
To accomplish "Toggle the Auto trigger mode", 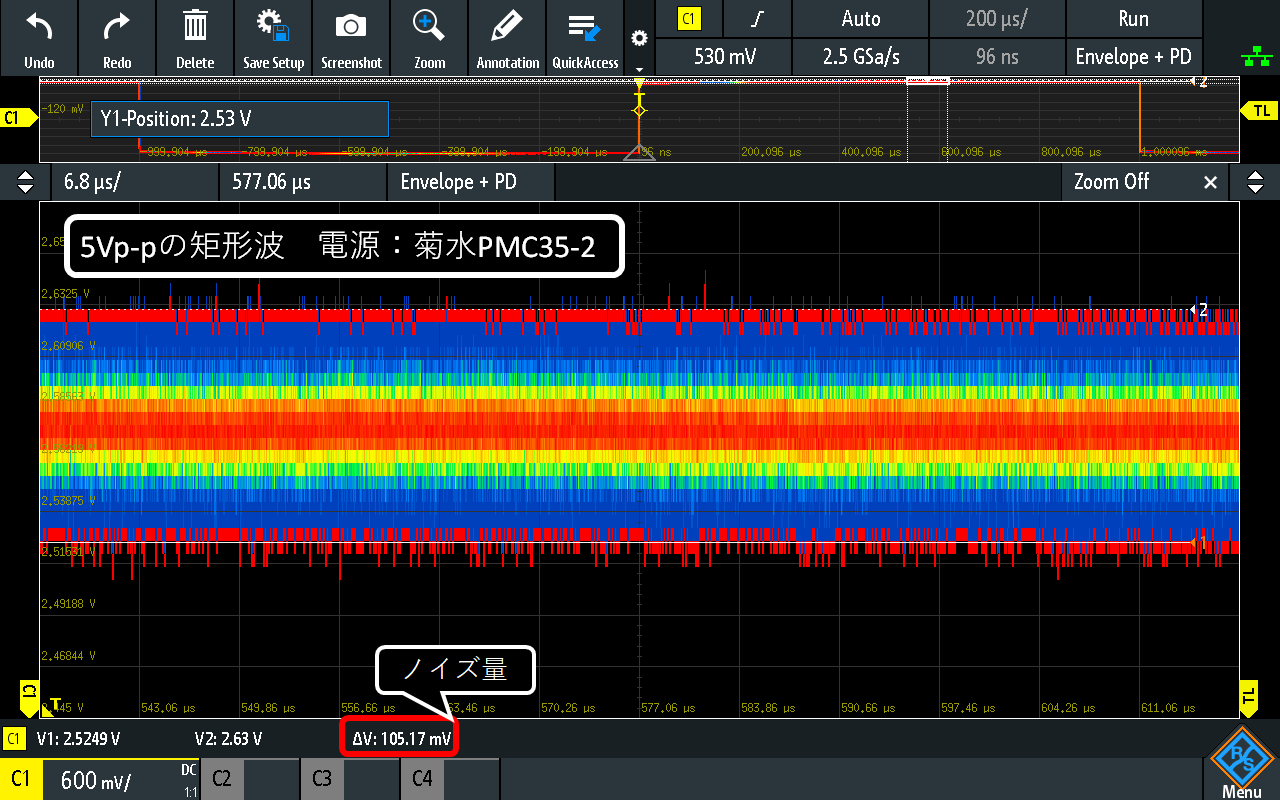I will click(860, 18).
